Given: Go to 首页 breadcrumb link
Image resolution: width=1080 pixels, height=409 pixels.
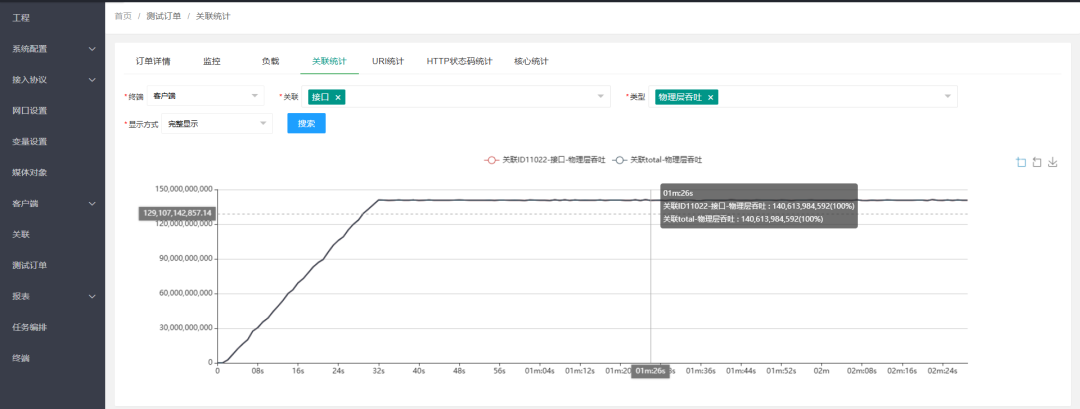Looking at the screenshot, I should point(123,16).
